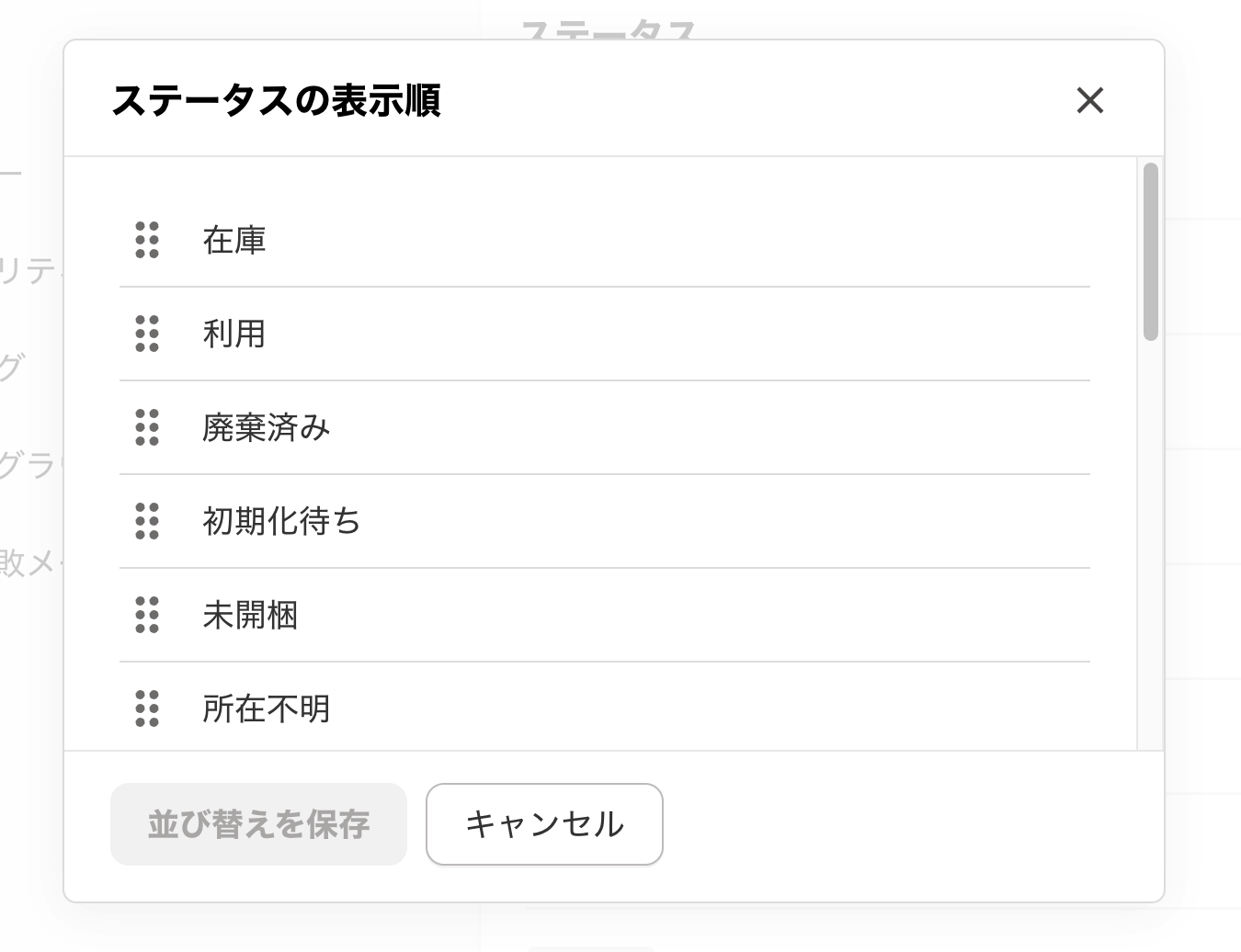Click the 所在不明 status label
The height and width of the screenshot is (952, 1241).
click(266, 708)
